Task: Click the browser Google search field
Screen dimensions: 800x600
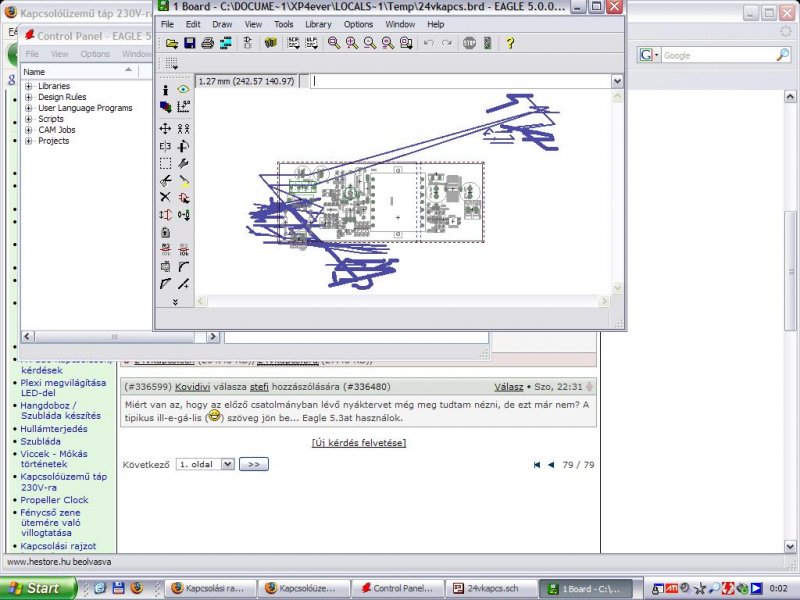Action: click(718, 56)
